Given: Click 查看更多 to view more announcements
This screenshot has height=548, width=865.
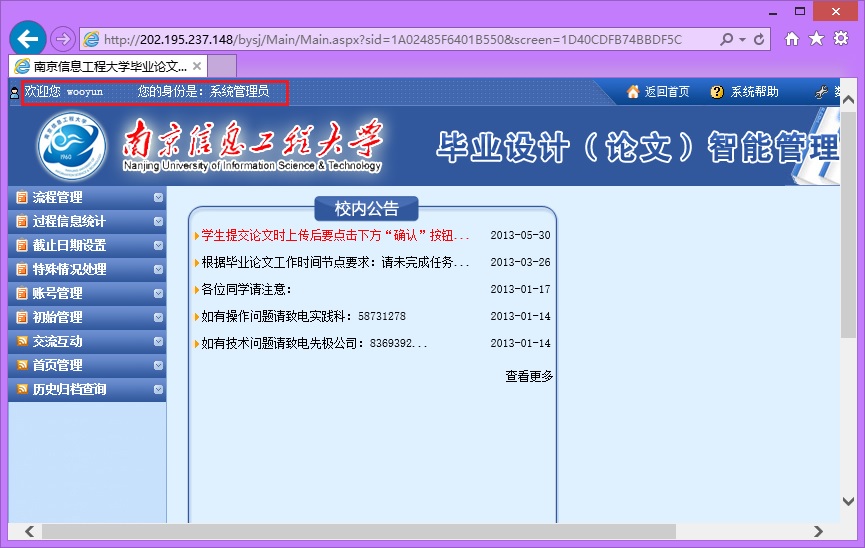Looking at the screenshot, I should pos(529,376).
